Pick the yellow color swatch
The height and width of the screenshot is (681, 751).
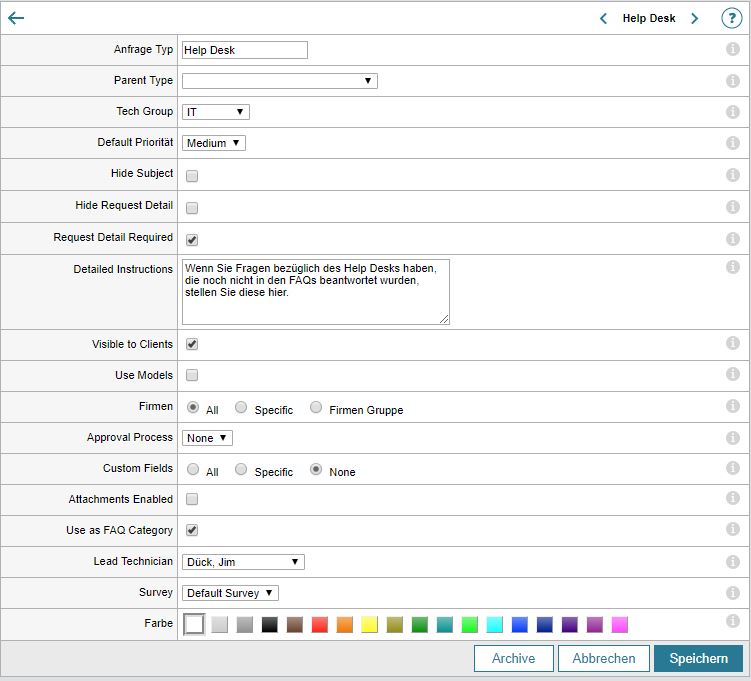370,624
